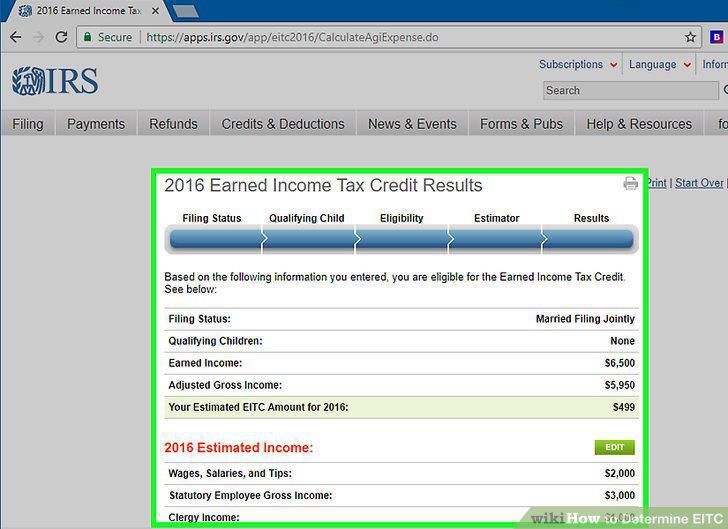Open the Refunds menu
Image resolution: width=728 pixels, height=529 pixels.
[x=173, y=124]
